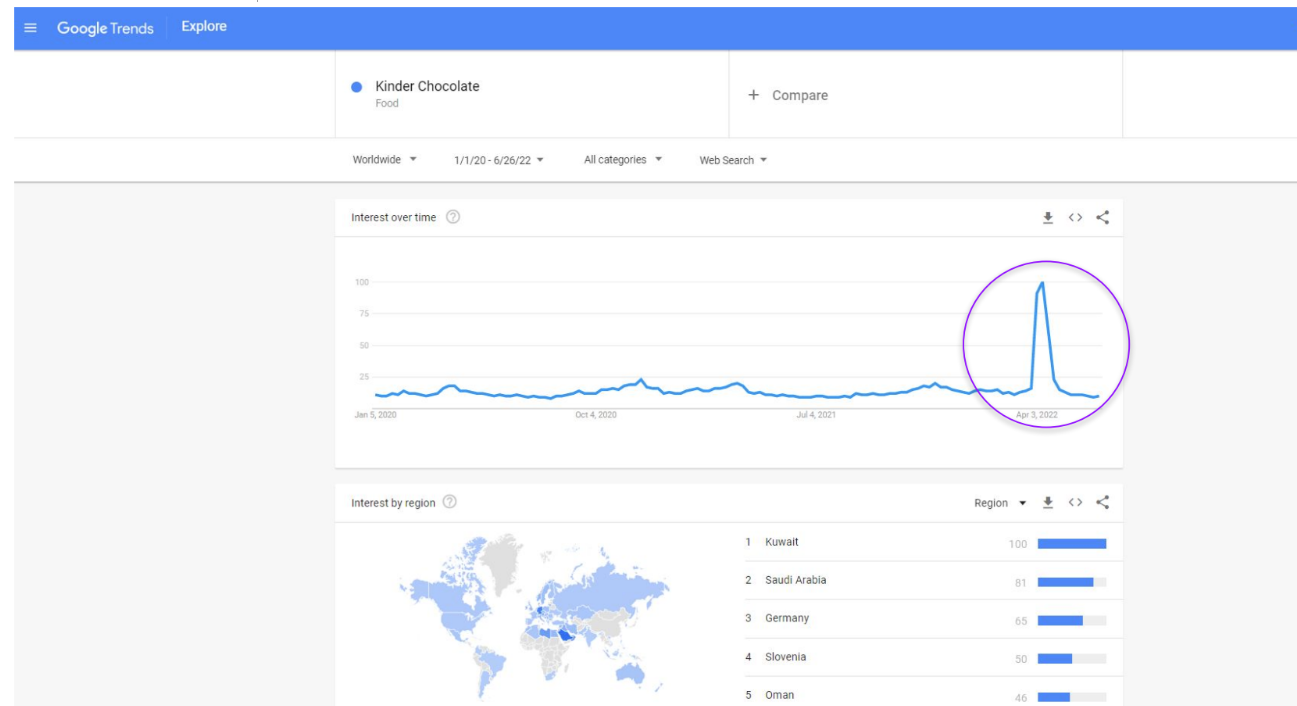Open embed code for Interest over time
The height and width of the screenshot is (706, 1297).
point(1075,217)
